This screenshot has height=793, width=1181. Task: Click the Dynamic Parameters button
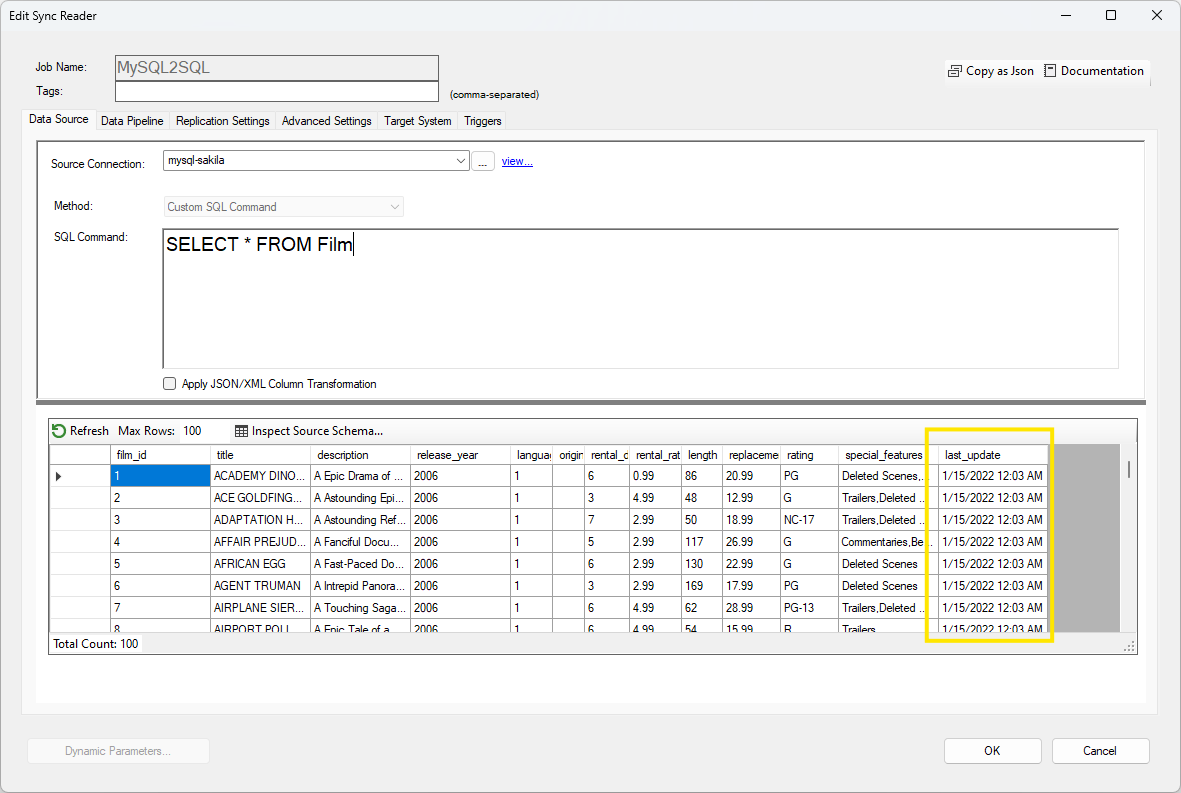pos(118,751)
